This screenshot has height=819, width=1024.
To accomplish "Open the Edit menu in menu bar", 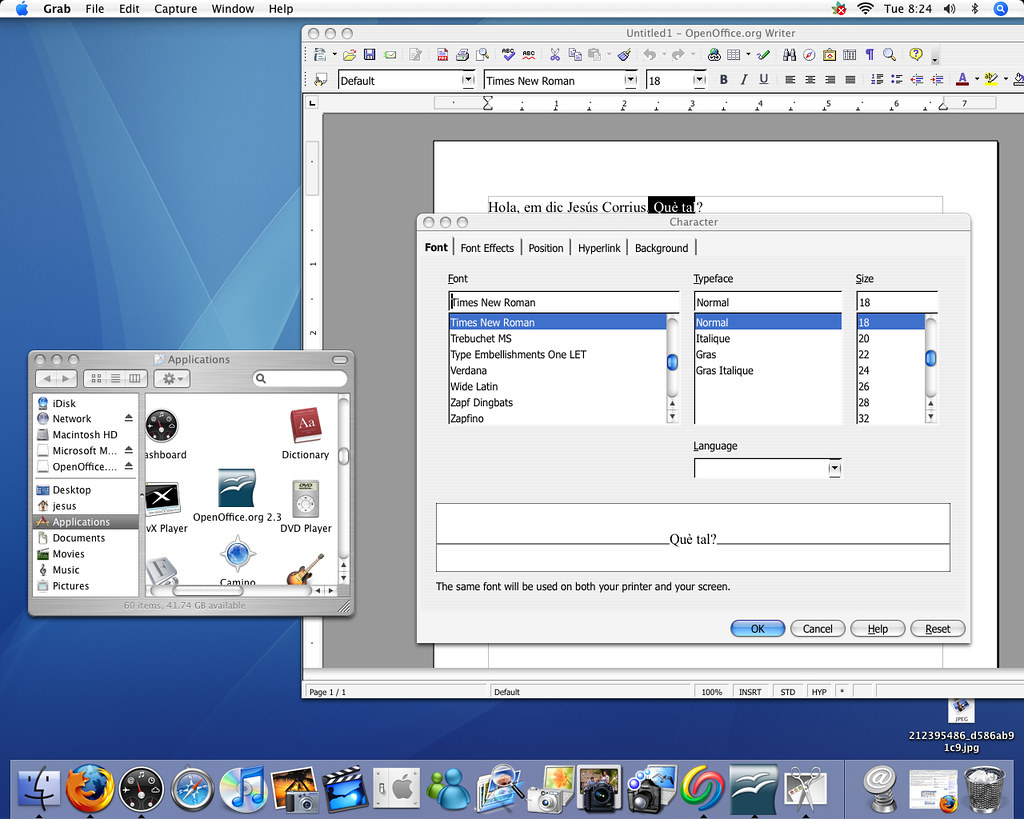I will [129, 9].
